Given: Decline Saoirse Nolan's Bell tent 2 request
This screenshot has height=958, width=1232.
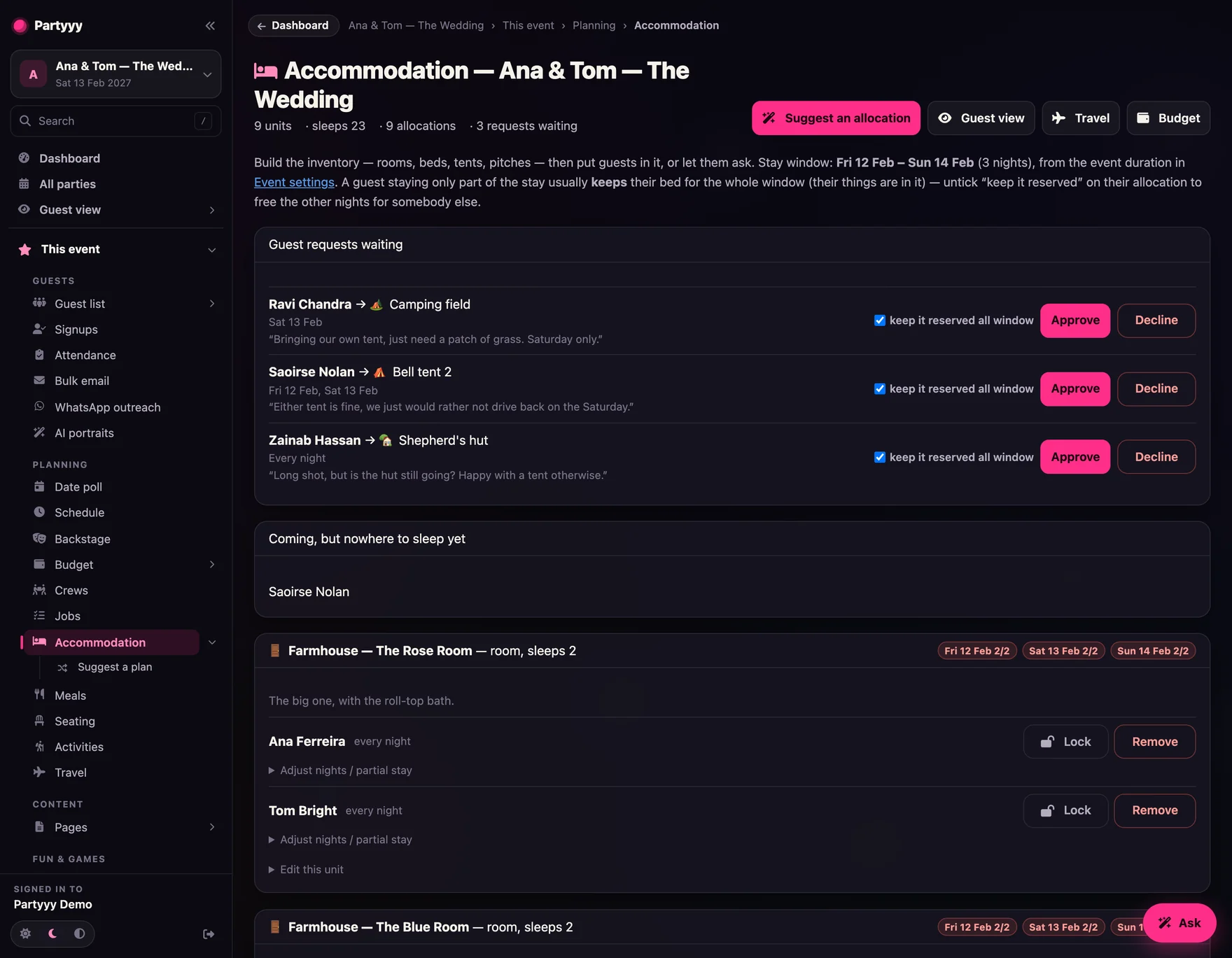Looking at the screenshot, I should (1156, 389).
